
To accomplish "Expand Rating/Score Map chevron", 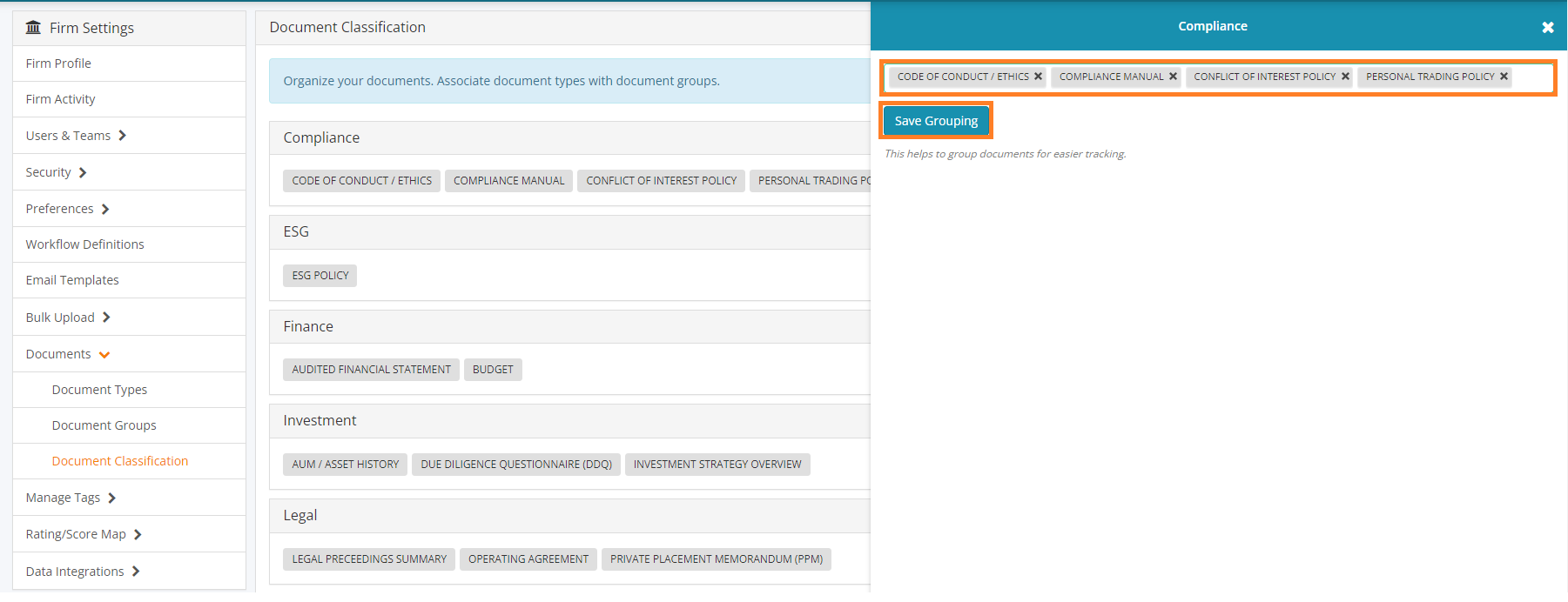I will [138, 534].
